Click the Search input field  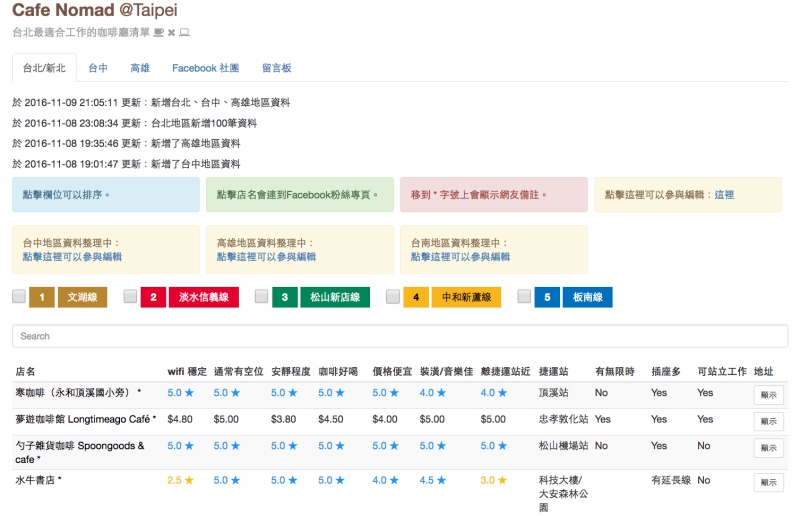(400, 336)
